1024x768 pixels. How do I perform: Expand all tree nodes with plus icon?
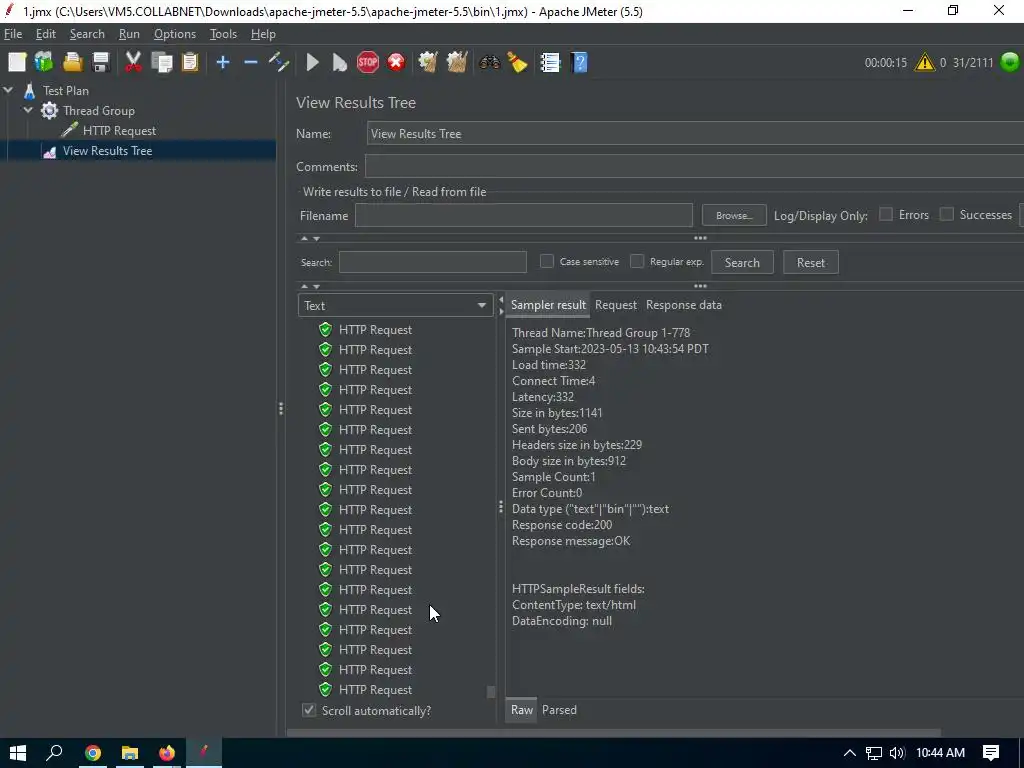(223, 63)
